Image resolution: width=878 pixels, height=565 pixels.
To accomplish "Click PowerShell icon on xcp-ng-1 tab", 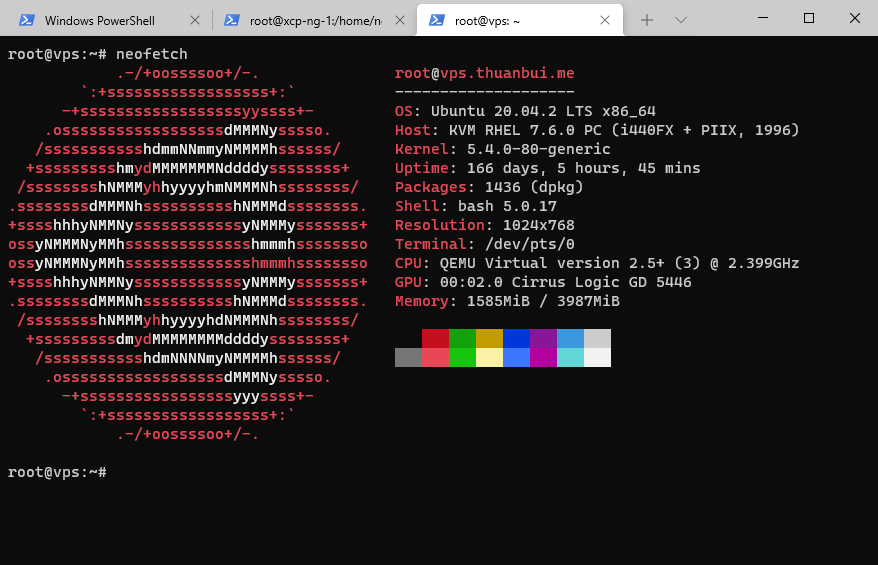I will click(x=232, y=21).
